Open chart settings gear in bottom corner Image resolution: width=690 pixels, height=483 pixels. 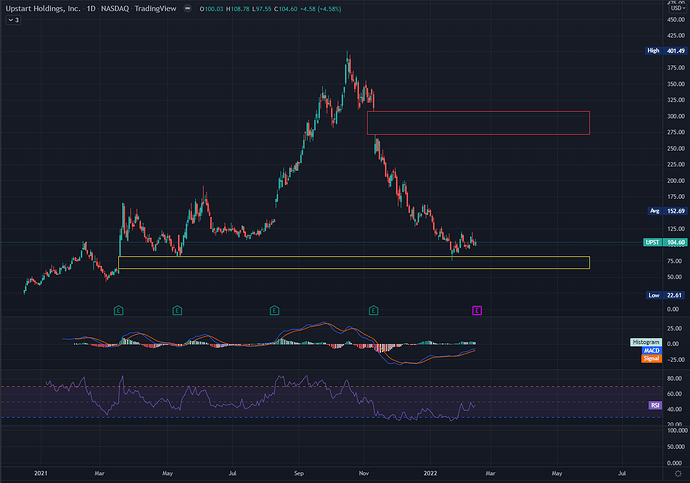pyautogui.click(x=678, y=474)
